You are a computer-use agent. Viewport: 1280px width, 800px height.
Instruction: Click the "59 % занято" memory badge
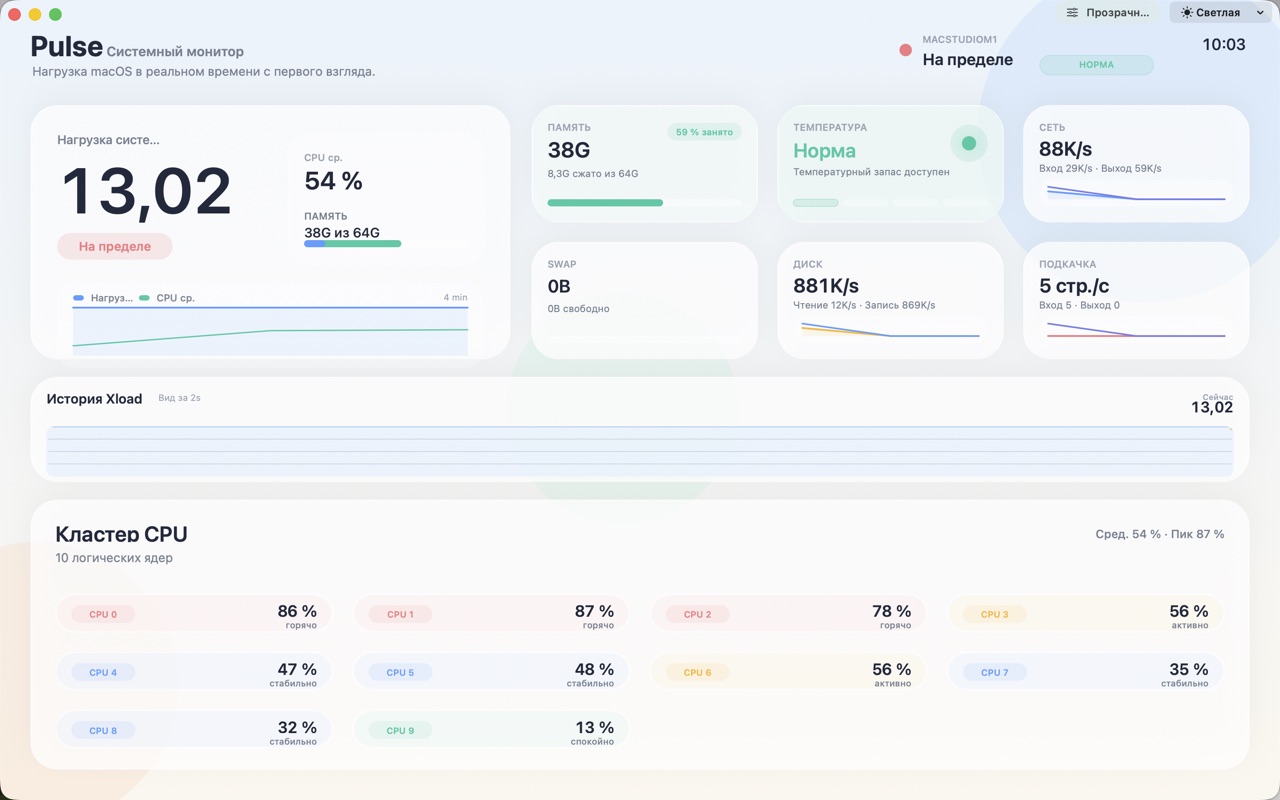point(704,132)
